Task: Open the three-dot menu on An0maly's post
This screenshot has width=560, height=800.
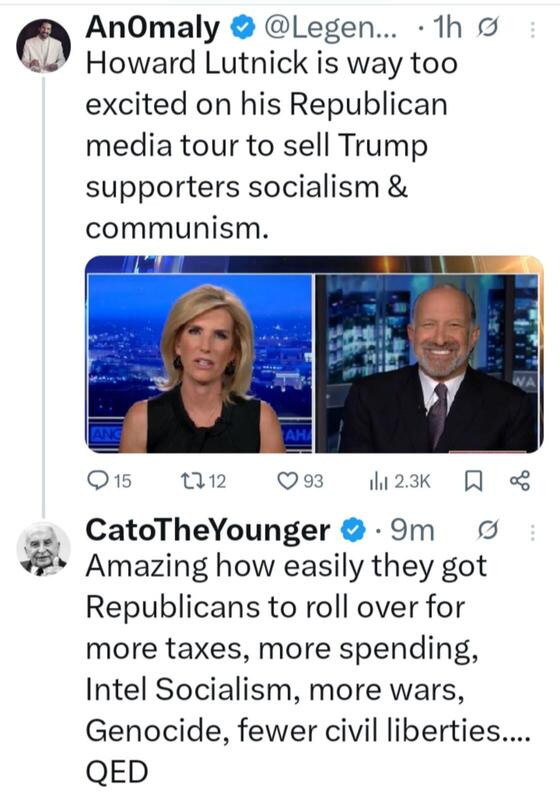Action: point(532,29)
